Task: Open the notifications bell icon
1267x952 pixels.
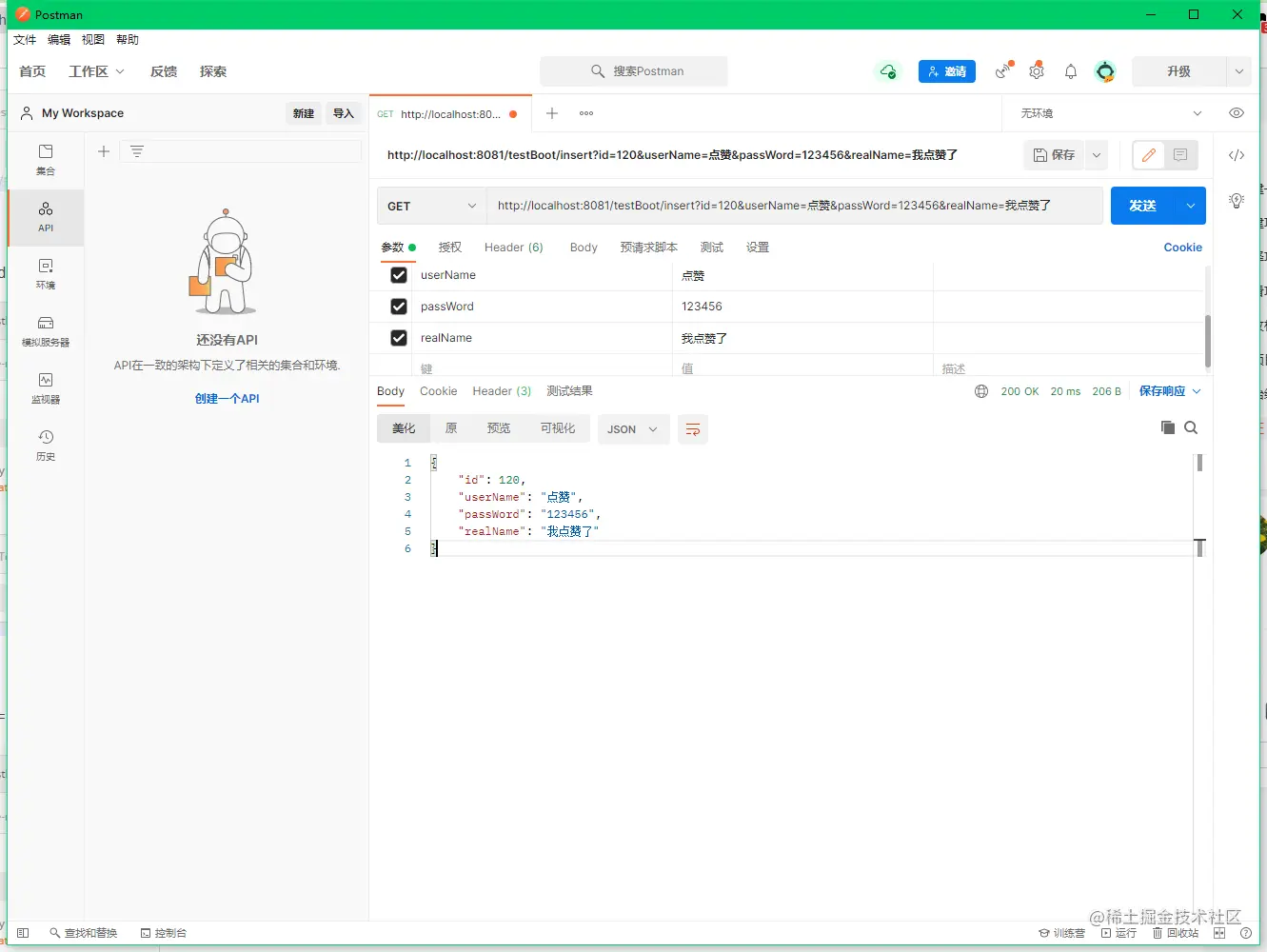Action: pos(1071,71)
